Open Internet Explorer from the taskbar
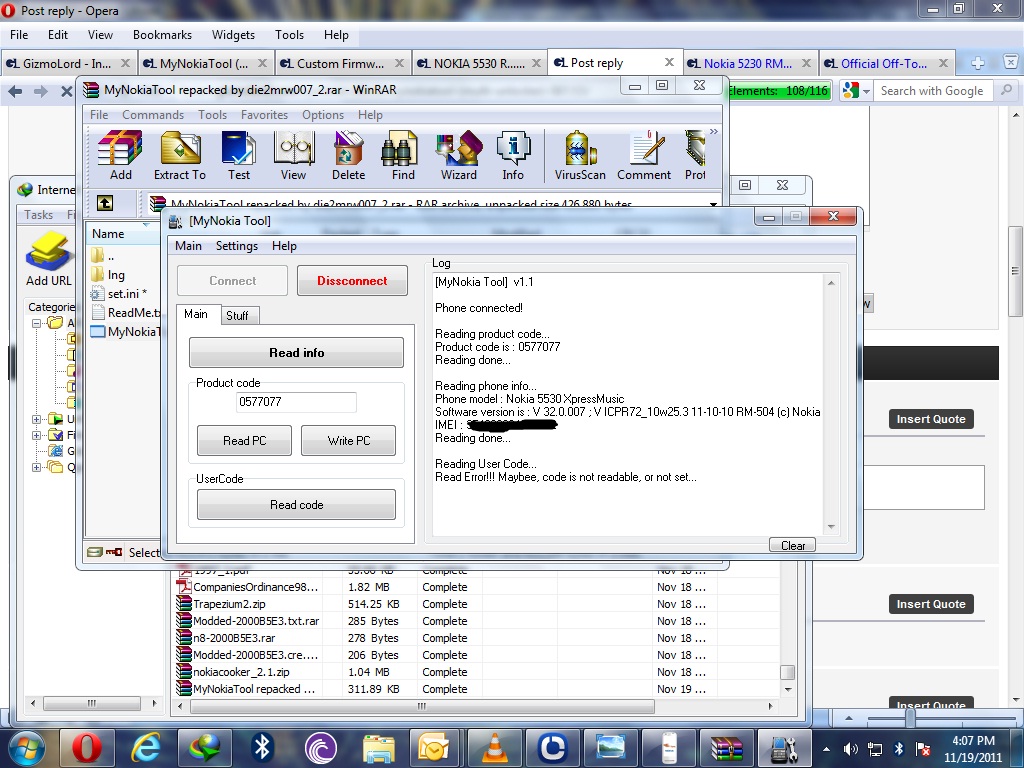 pos(146,747)
